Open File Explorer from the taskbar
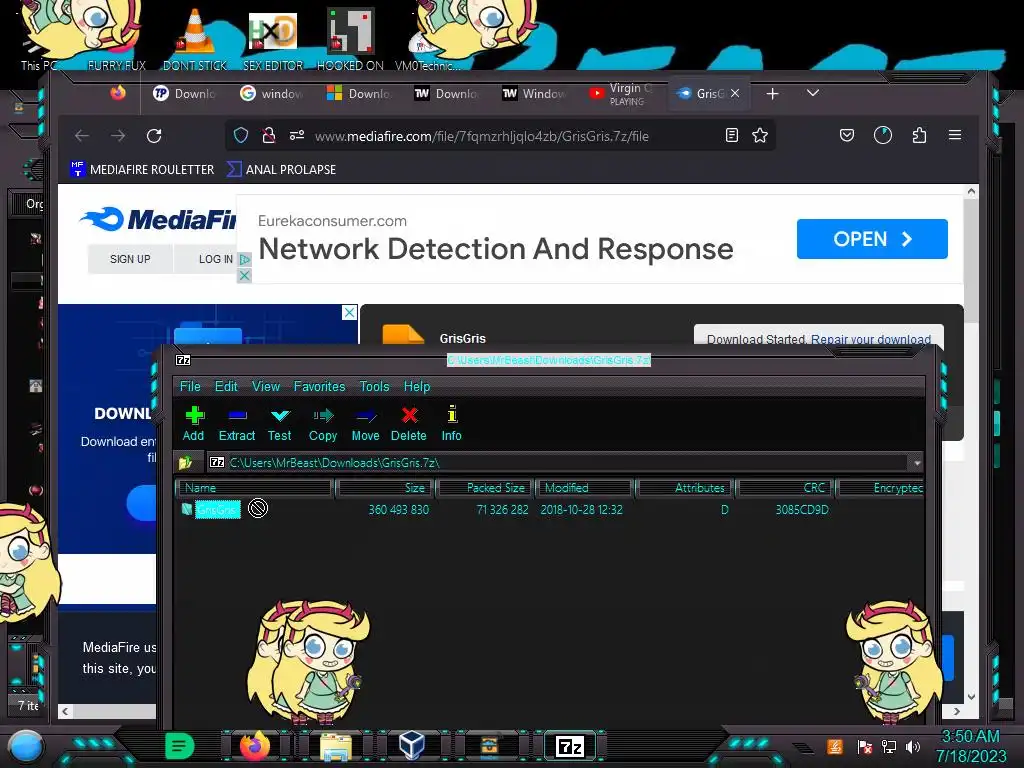 [x=336, y=746]
